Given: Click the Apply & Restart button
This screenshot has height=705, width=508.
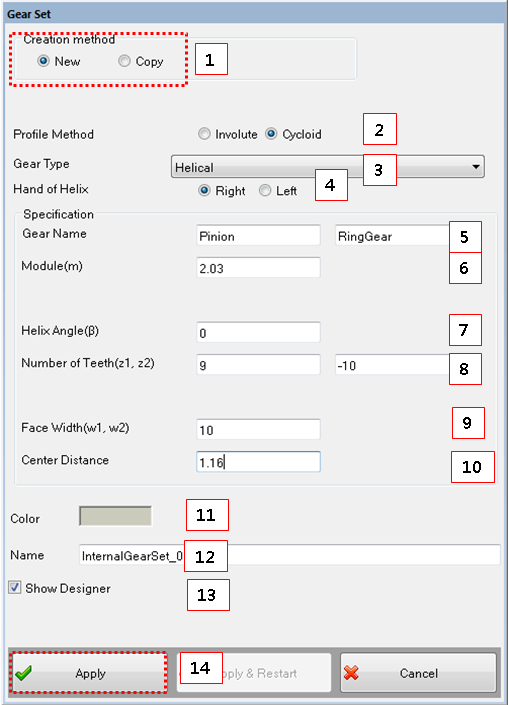Looking at the screenshot, I should click(254, 673).
